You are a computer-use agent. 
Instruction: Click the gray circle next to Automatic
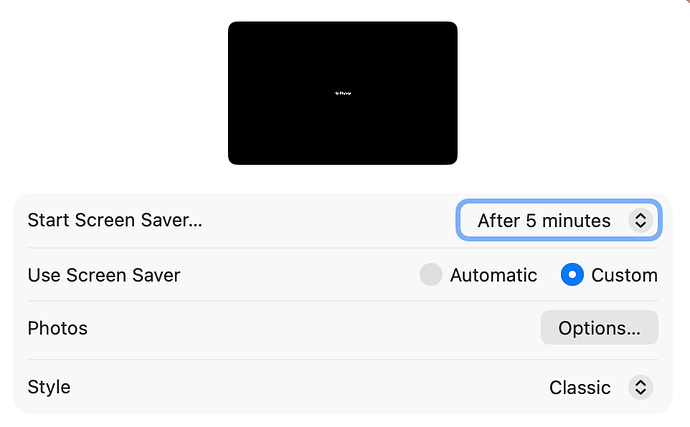click(x=431, y=275)
